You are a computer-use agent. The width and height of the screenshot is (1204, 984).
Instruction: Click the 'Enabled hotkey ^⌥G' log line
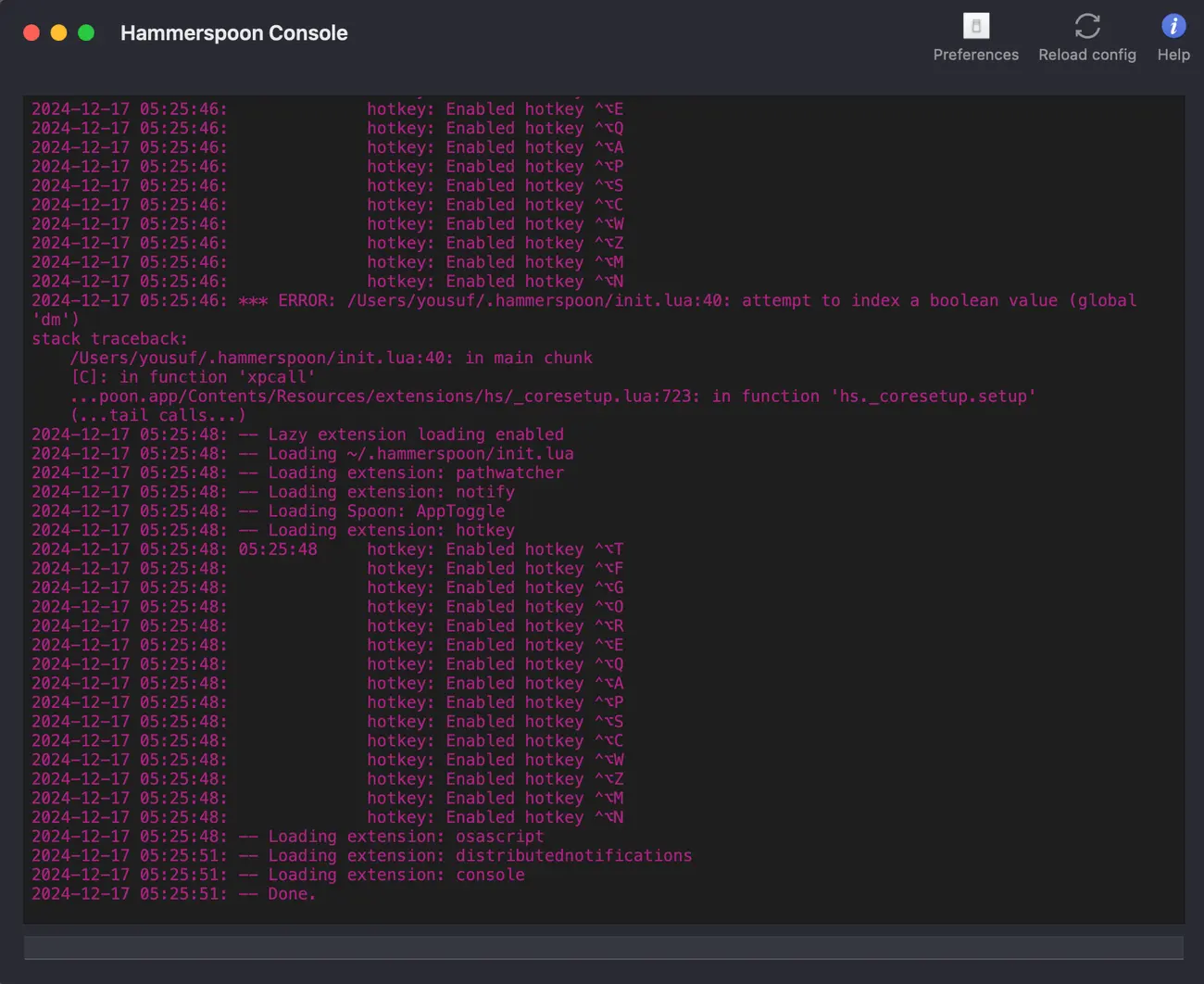coord(327,587)
